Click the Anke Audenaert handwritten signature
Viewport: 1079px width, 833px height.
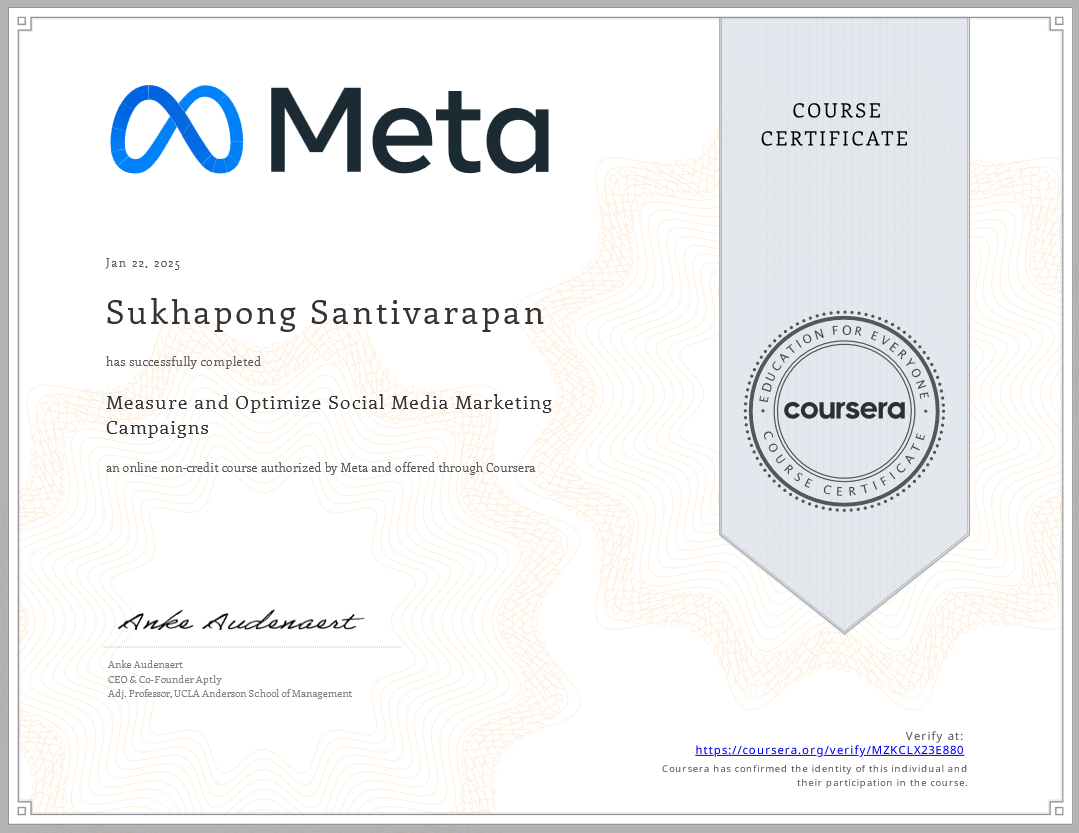[x=238, y=622]
